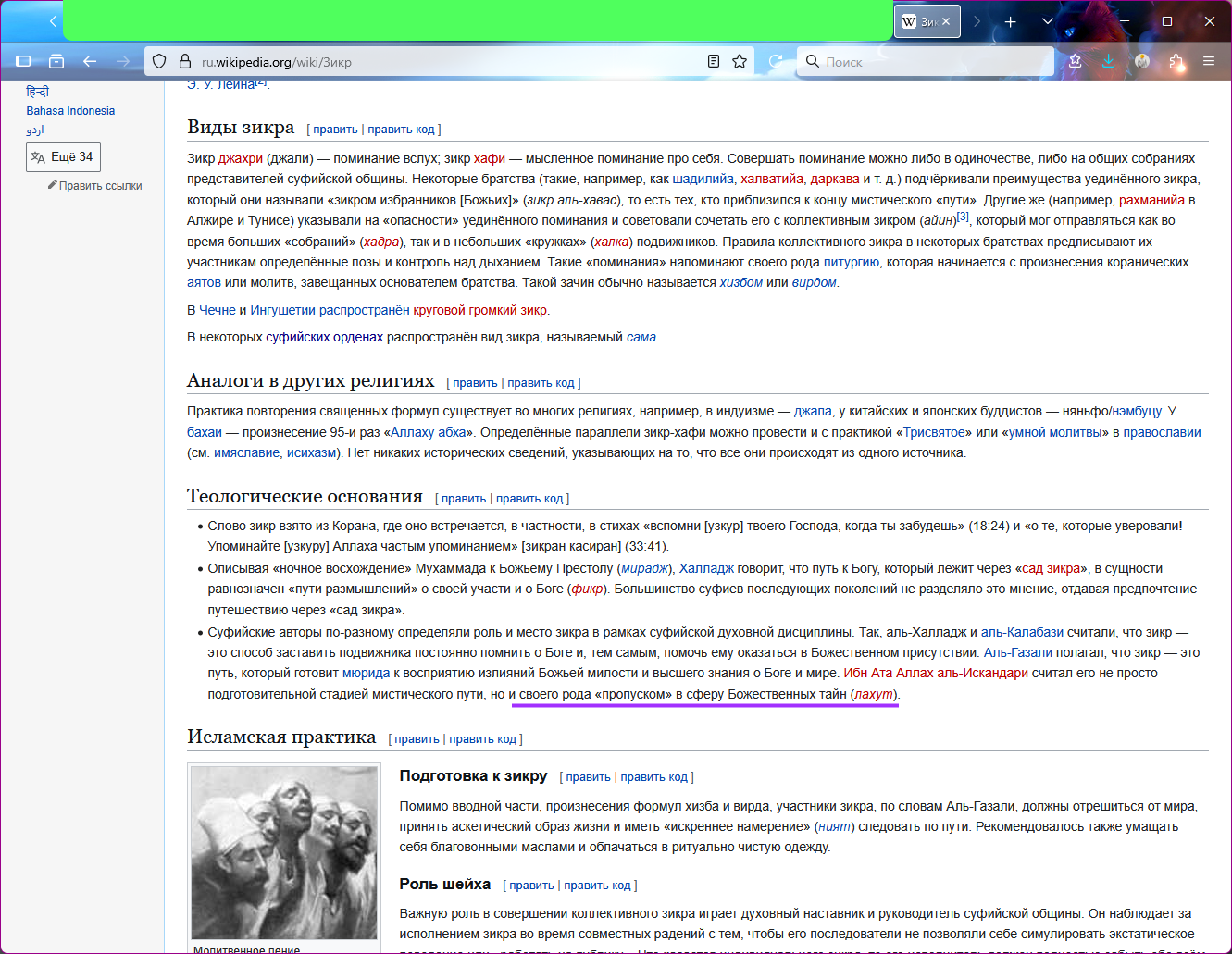The height and width of the screenshot is (954, 1232).
Task: Open the downloads panel
Action: (1108, 61)
